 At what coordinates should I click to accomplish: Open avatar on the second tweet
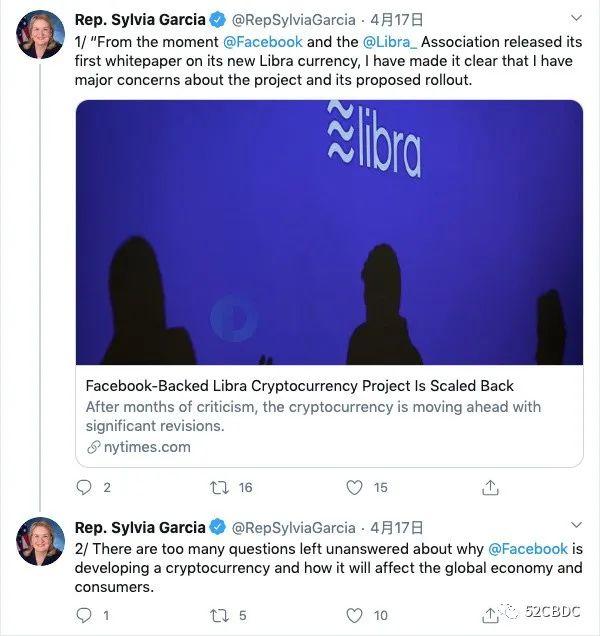click(x=41, y=541)
